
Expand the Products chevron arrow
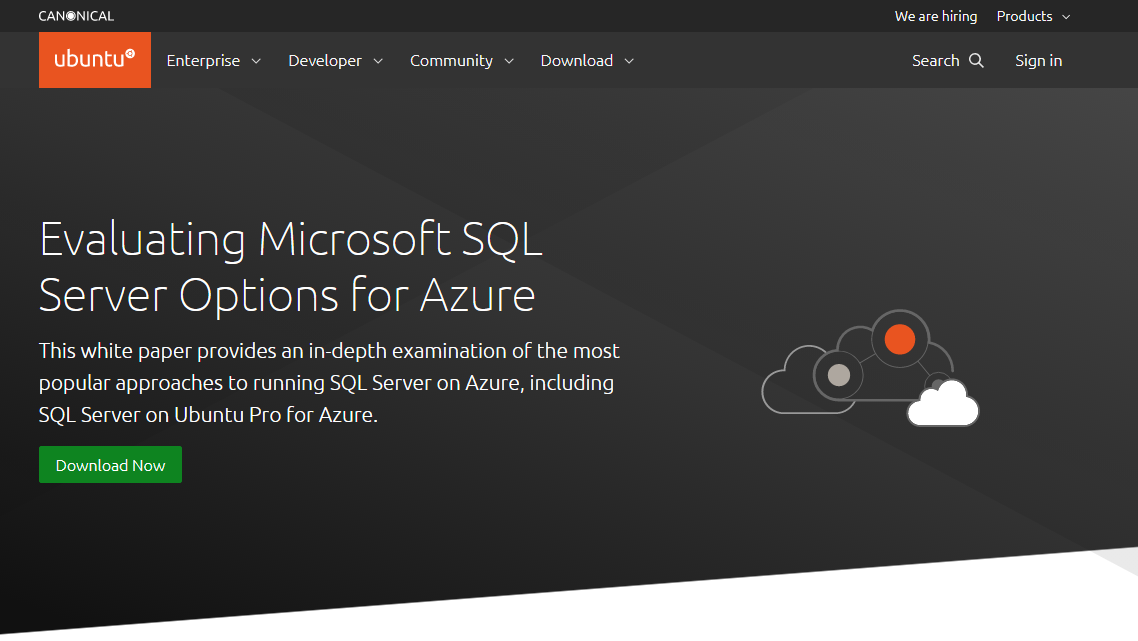(x=1066, y=17)
